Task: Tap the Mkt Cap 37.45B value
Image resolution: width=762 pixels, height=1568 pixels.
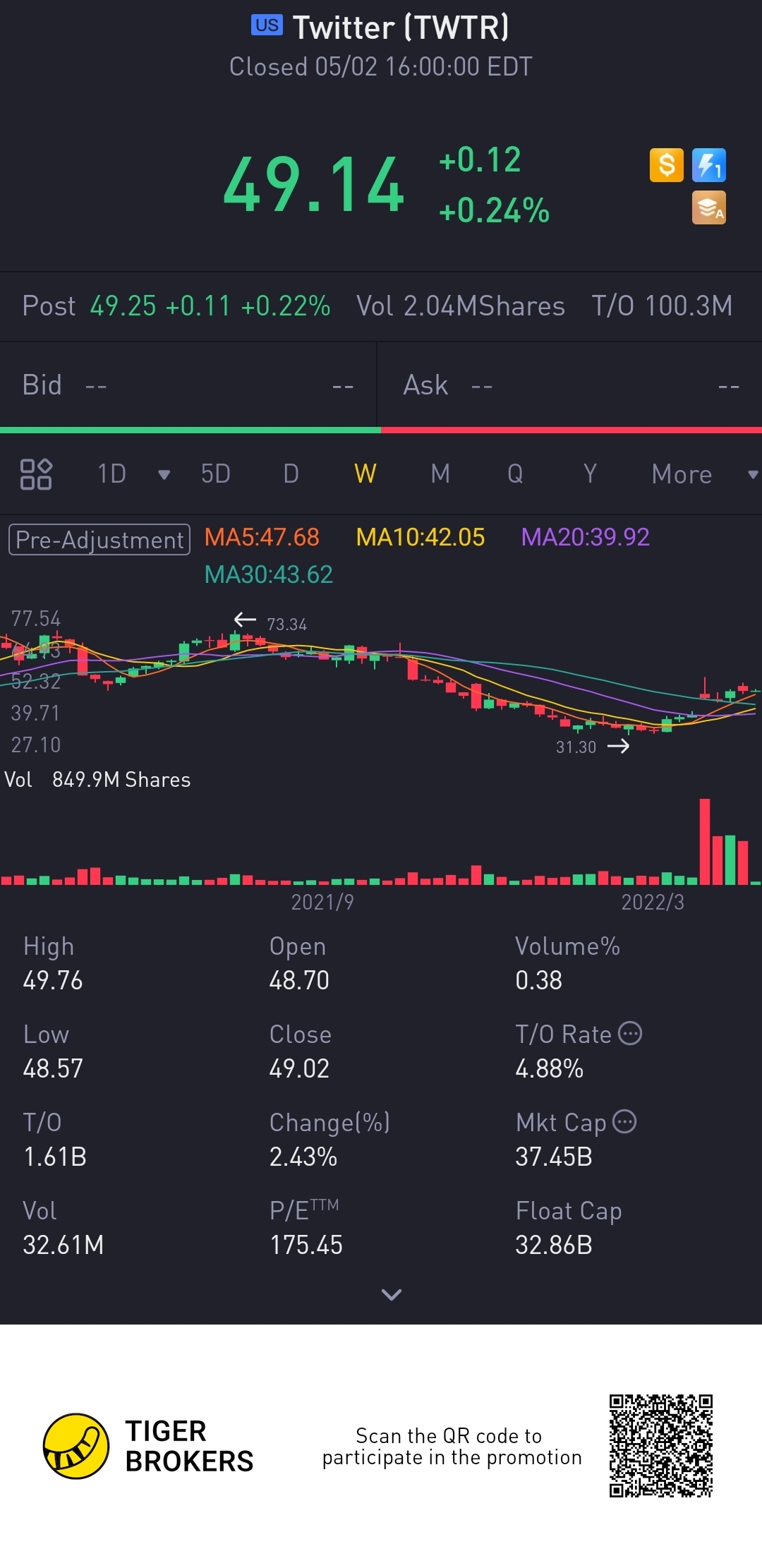Action: pos(554,1157)
